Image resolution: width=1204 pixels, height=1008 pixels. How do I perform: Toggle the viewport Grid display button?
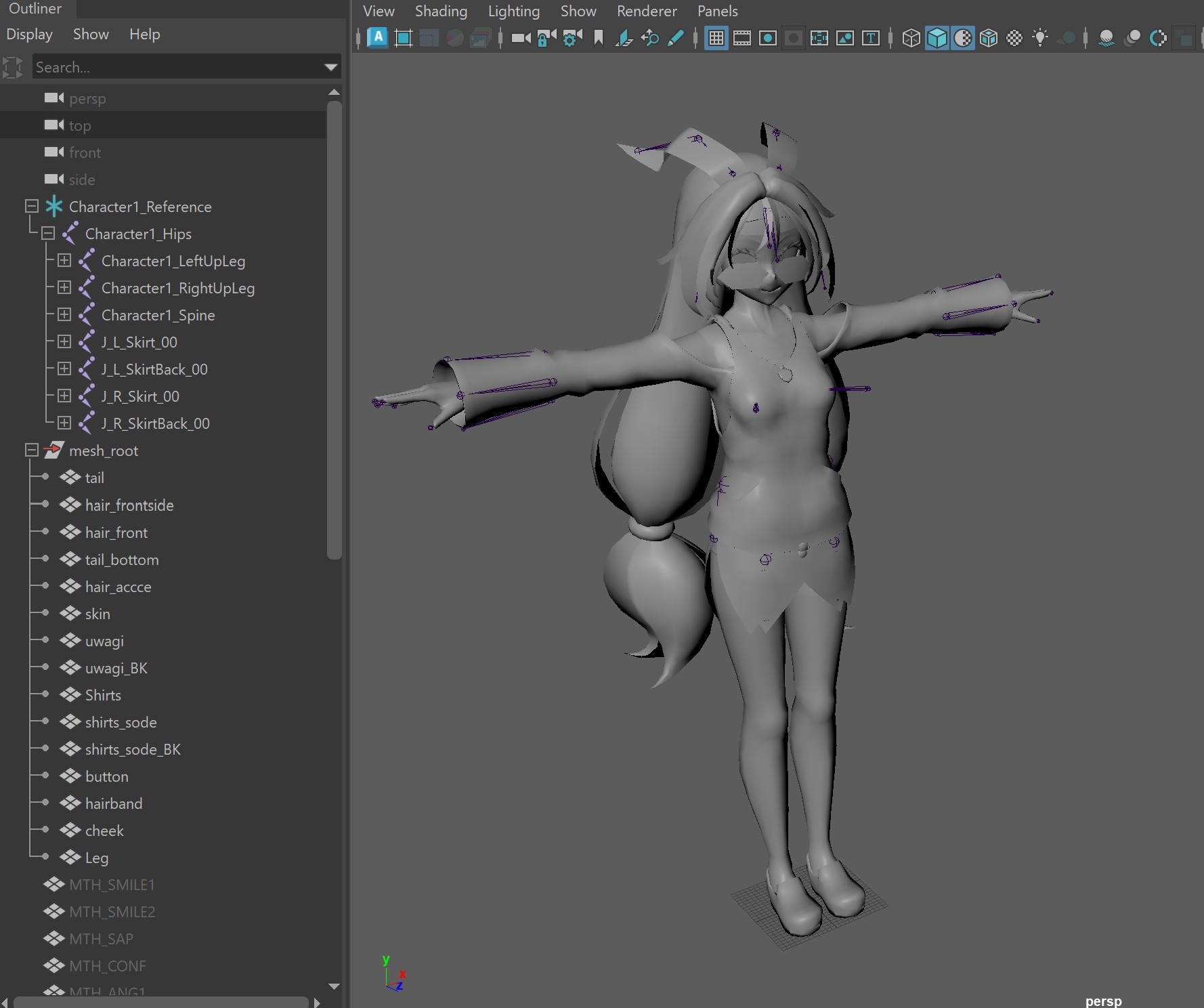[716, 38]
